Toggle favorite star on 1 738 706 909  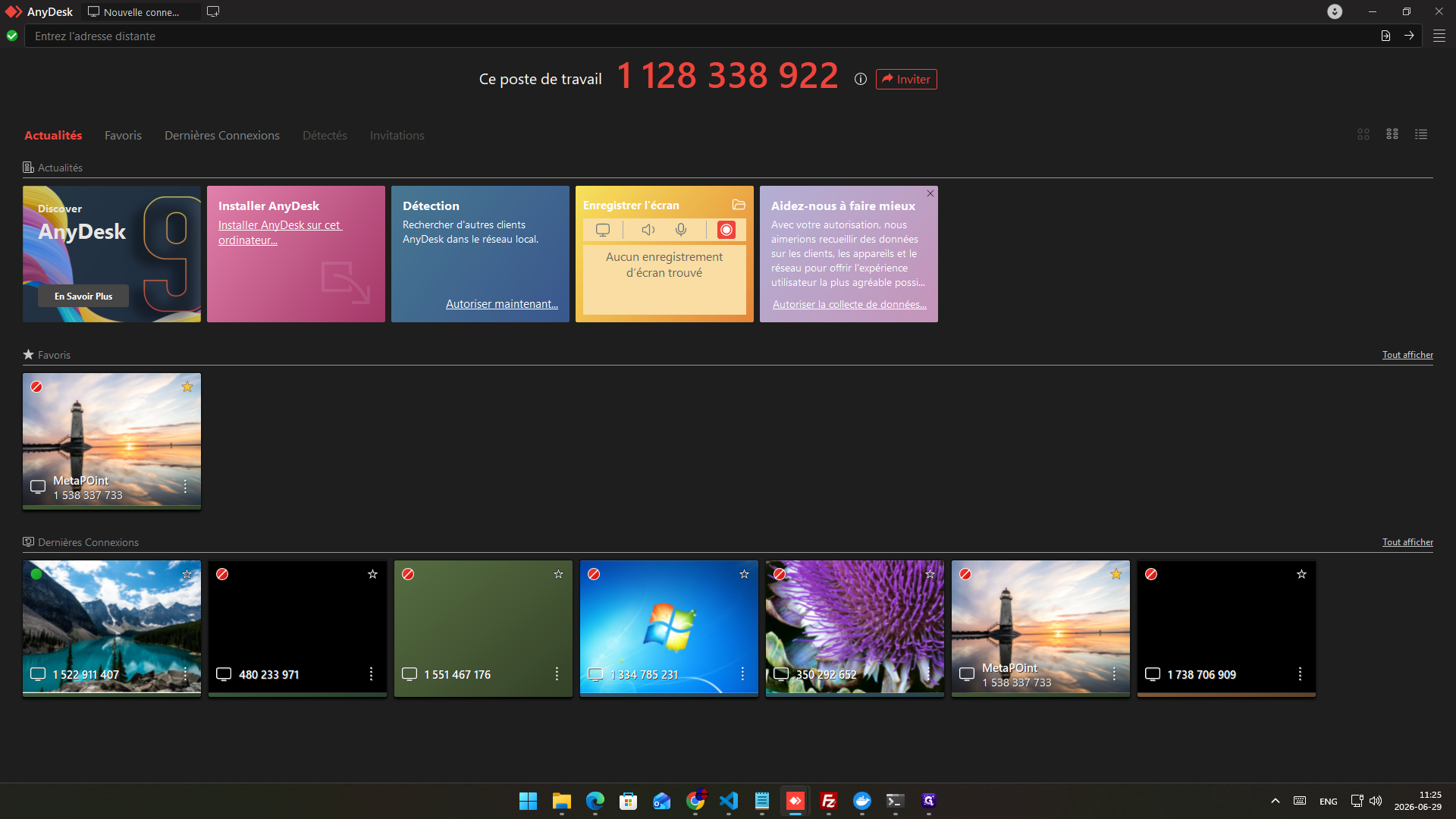[1302, 574]
